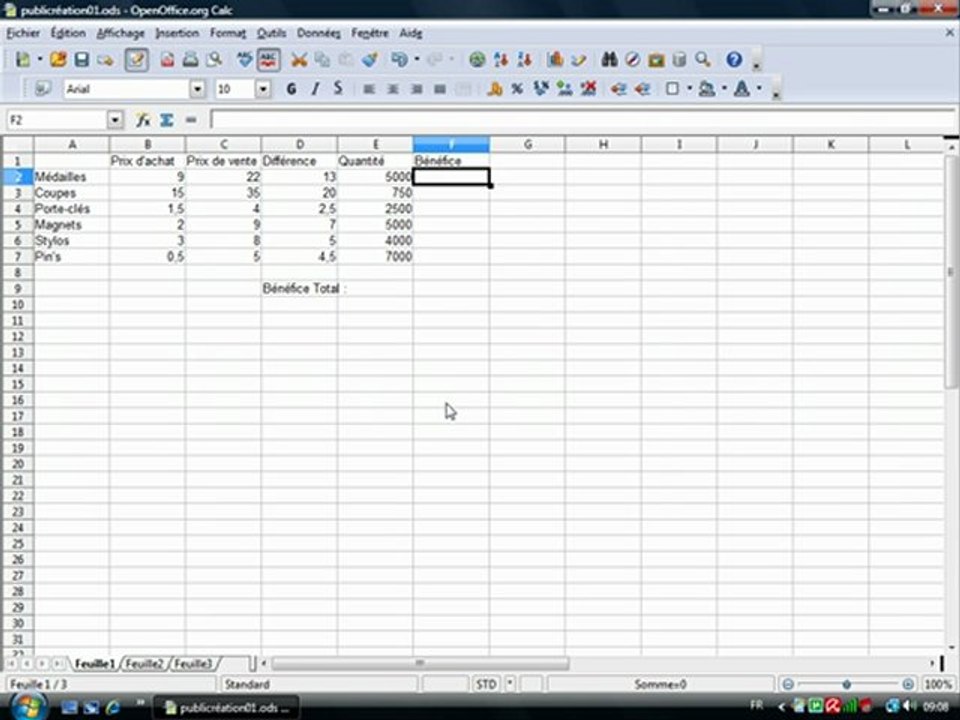Expand Borders dropdown arrow

pyautogui.click(x=689, y=89)
